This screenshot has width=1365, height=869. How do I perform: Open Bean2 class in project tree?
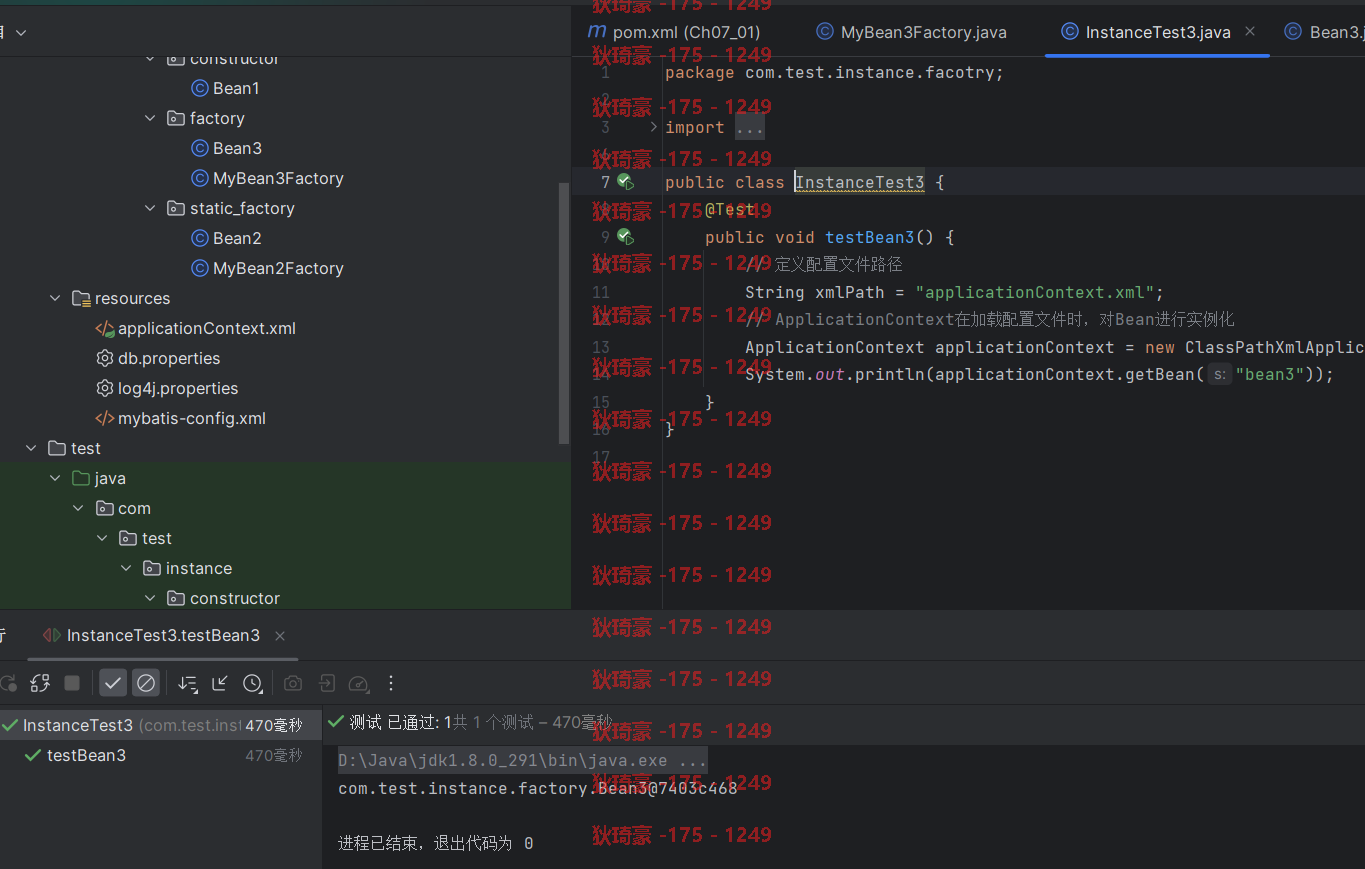click(x=226, y=238)
